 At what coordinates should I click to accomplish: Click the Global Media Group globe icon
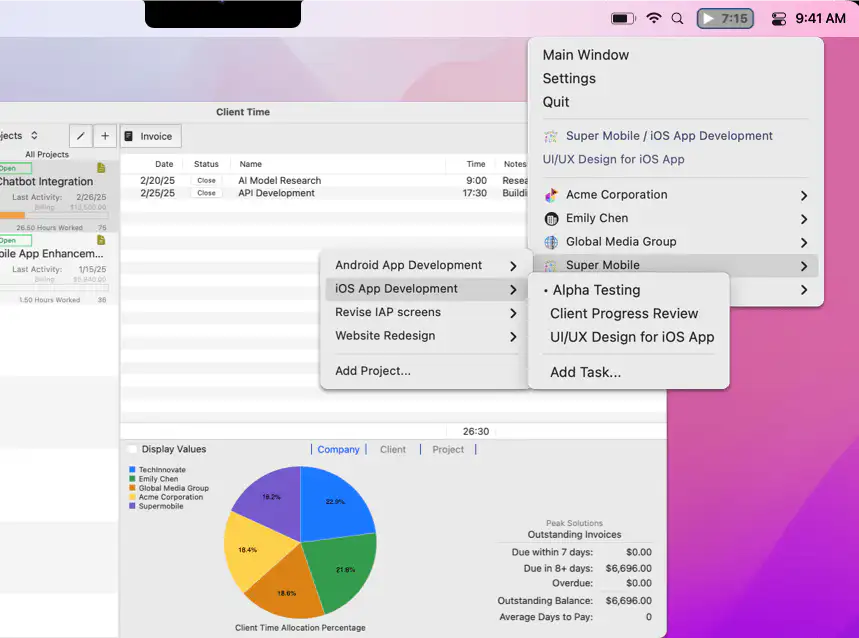pyautogui.click(x=551, y=242)
